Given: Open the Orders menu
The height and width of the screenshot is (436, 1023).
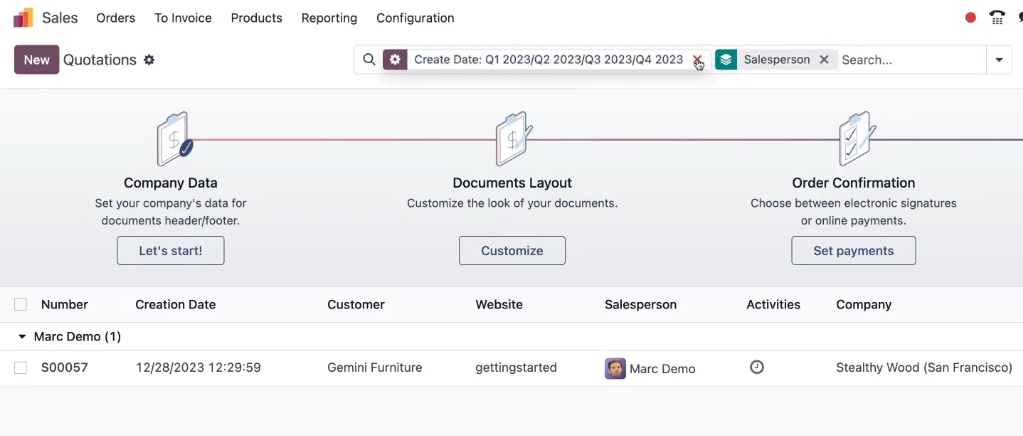Looking at the screenshot, I should (x=115, y=18).
